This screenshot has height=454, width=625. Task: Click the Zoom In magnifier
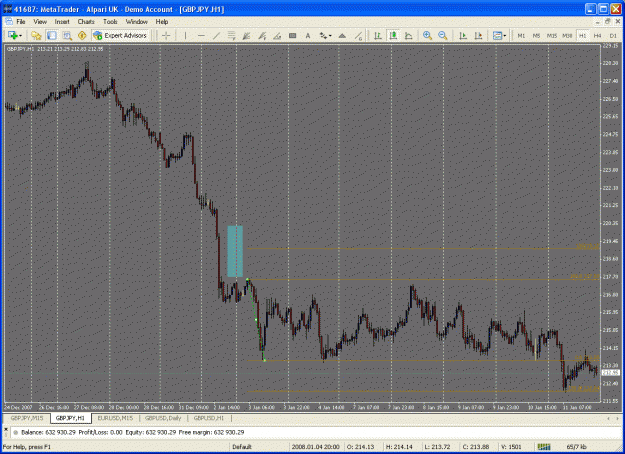click(x=427, y=35)
